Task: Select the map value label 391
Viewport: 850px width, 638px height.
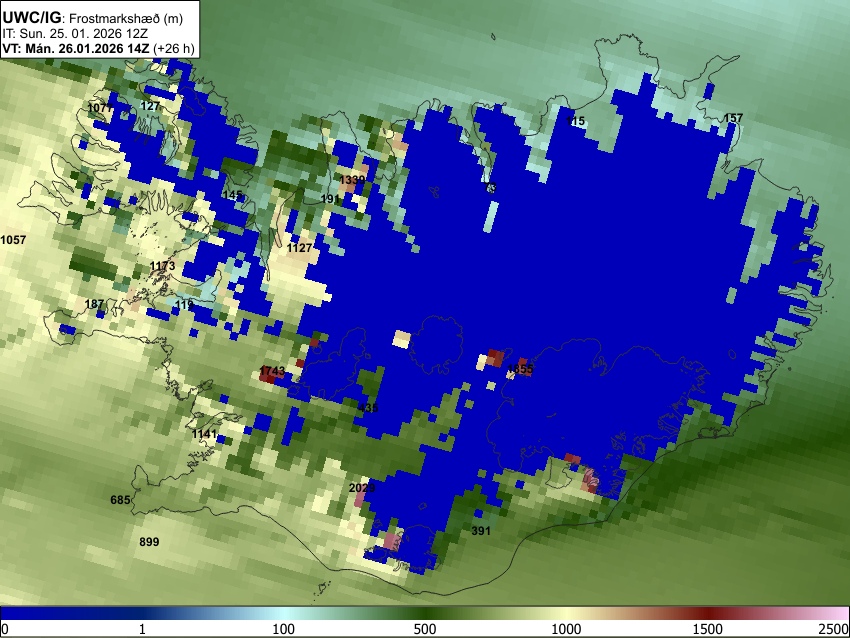Action: [481, 531]
